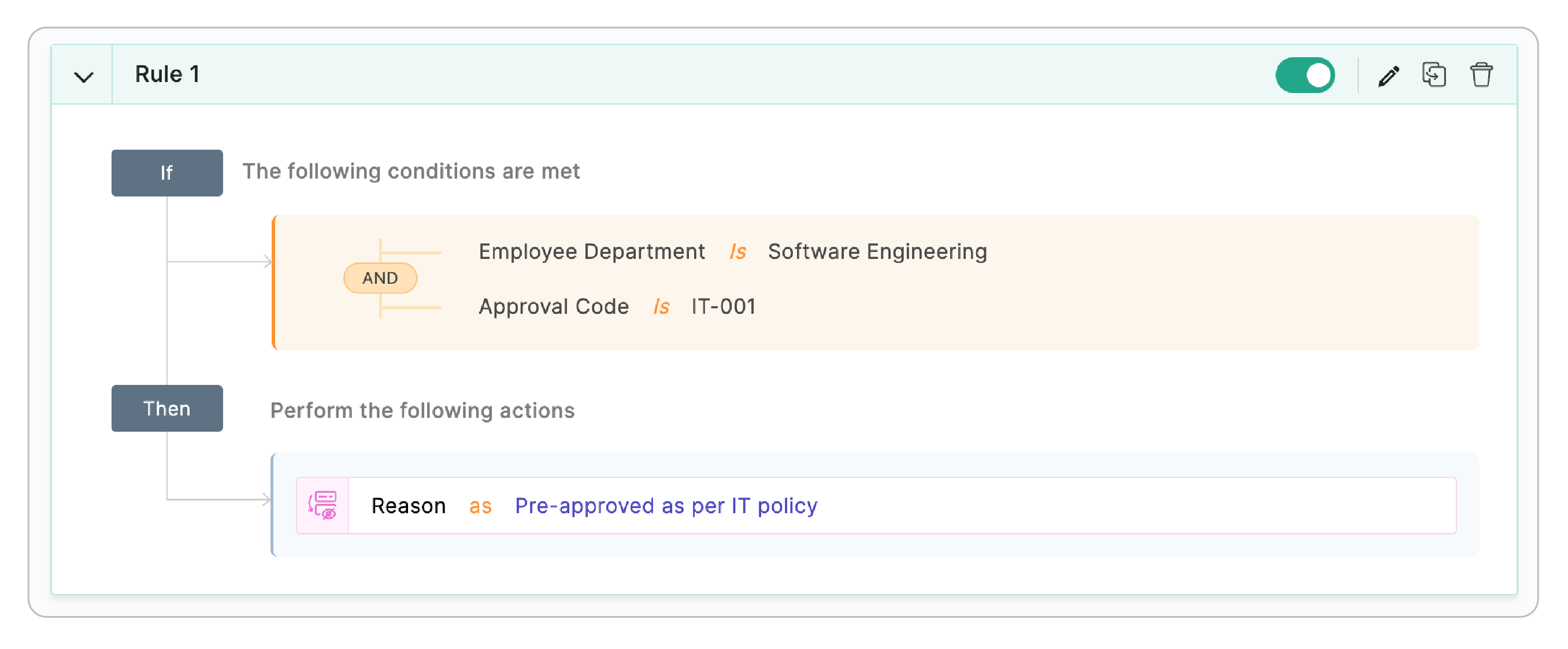
Task: Click the orange 'as' operator in action row
Action: [480, 506]
